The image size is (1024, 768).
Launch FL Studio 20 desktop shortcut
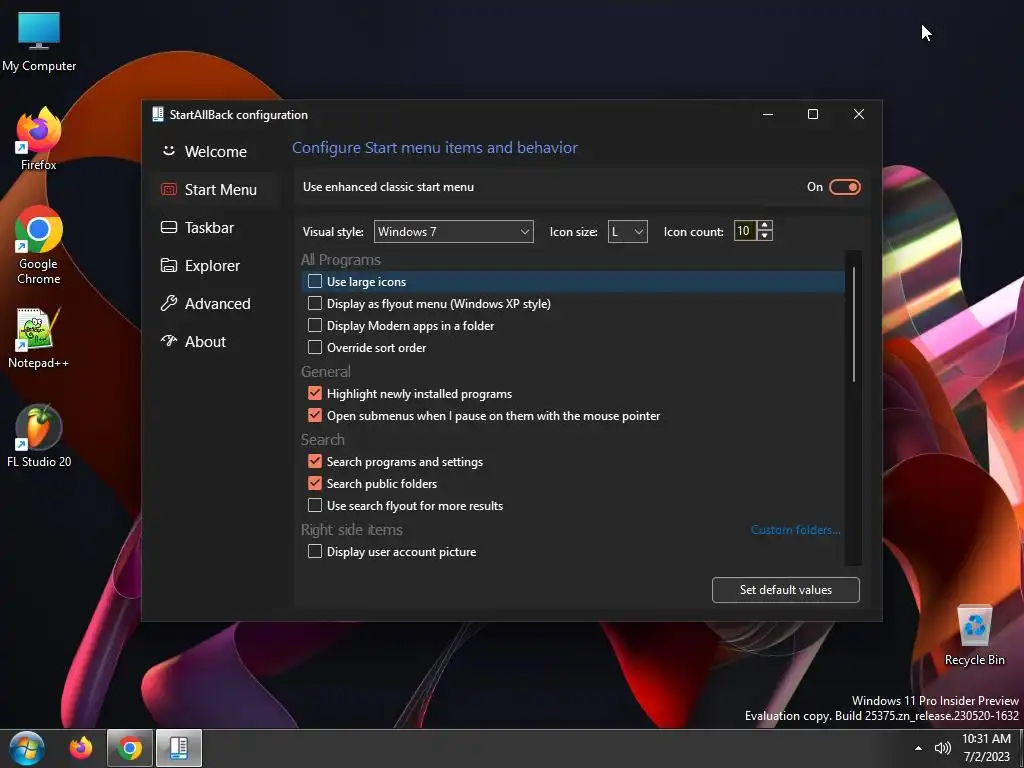(x=39, y=436)
